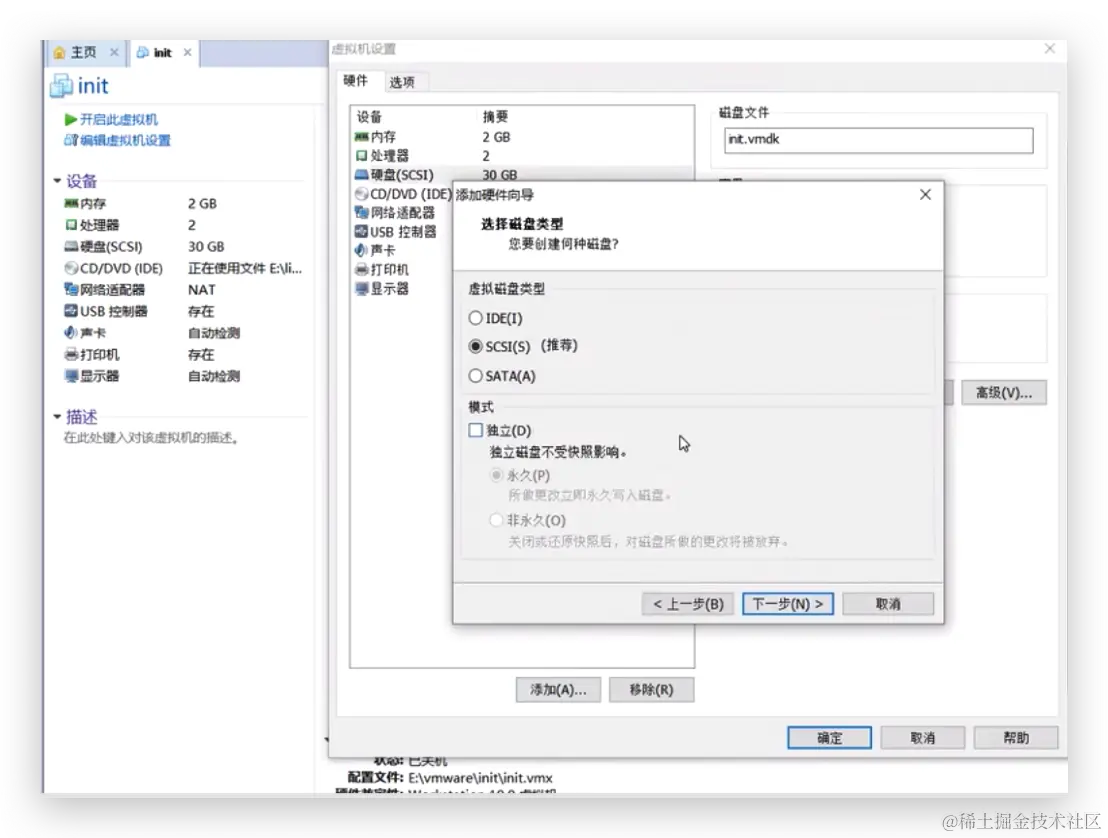Collapse the 设备 section

coord(57,182)
